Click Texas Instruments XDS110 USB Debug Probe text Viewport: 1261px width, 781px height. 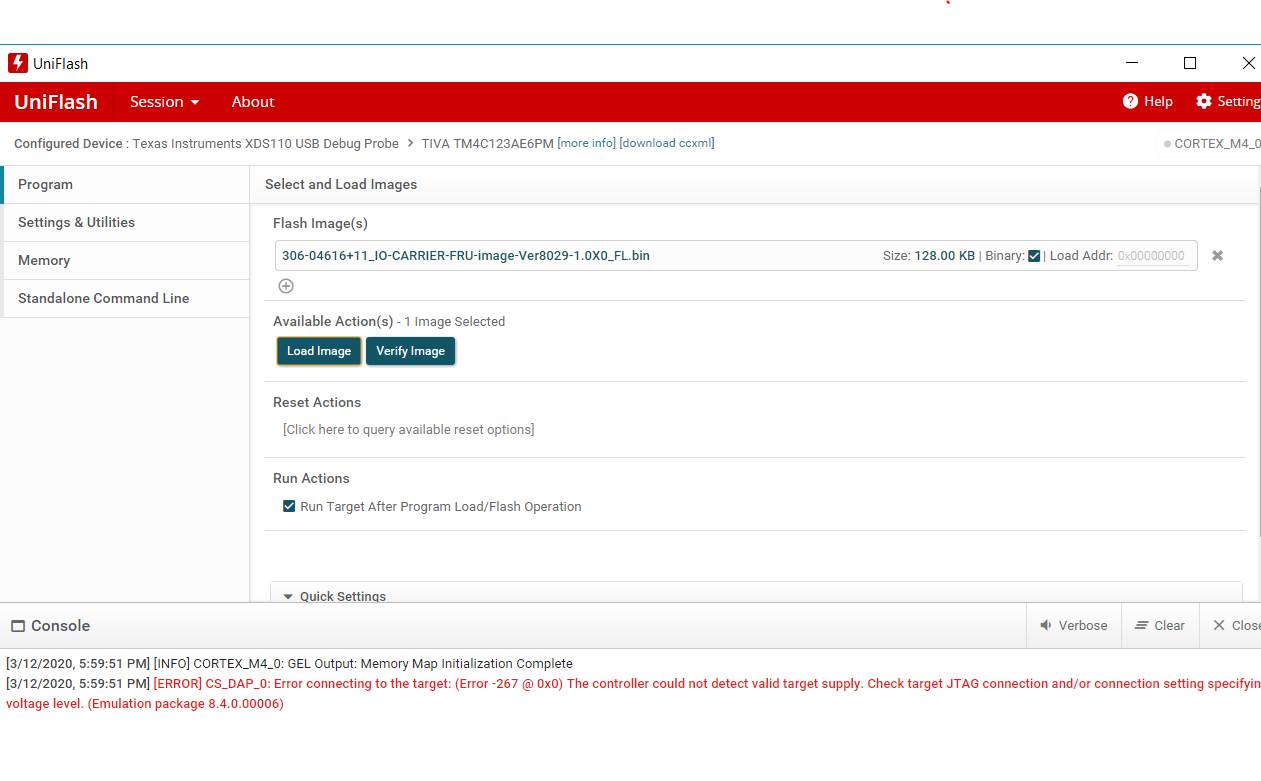[266, 143]
